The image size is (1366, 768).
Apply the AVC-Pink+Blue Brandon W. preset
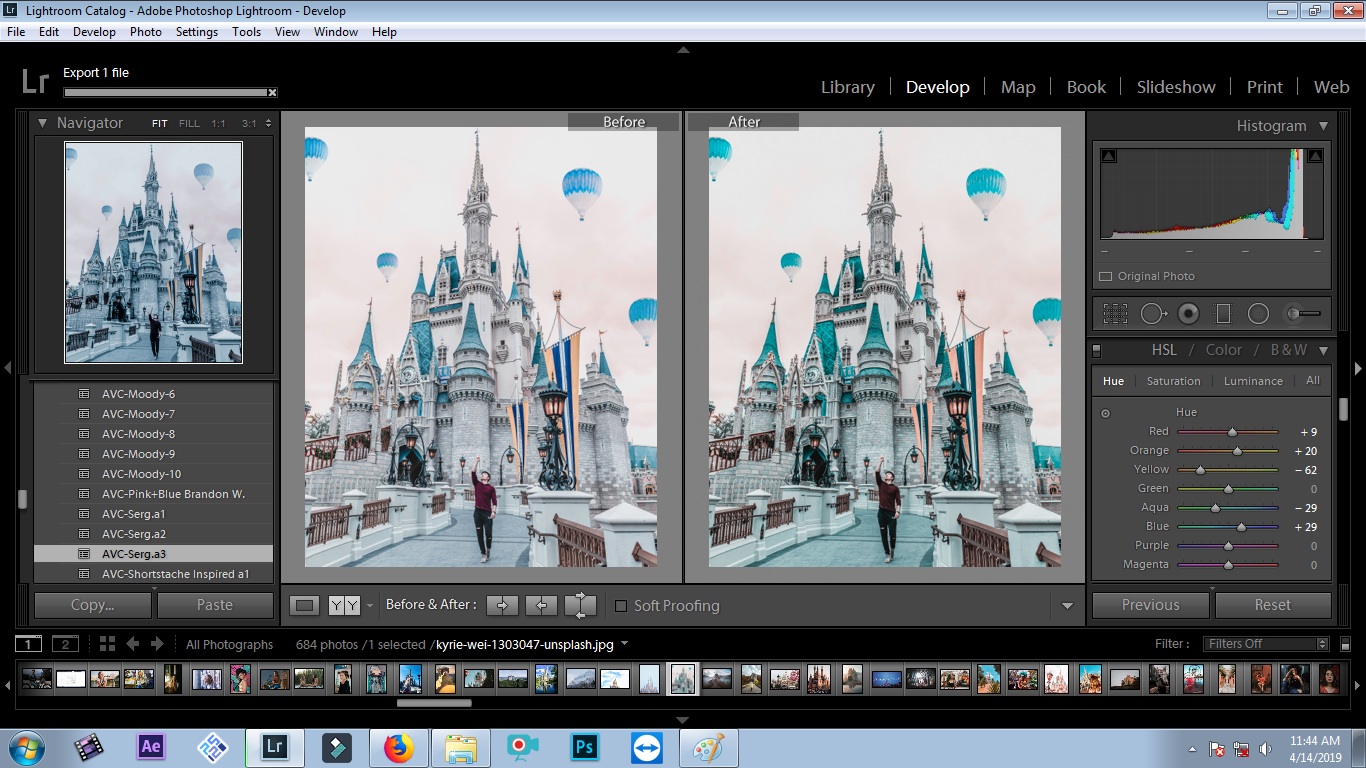[173, 494]
